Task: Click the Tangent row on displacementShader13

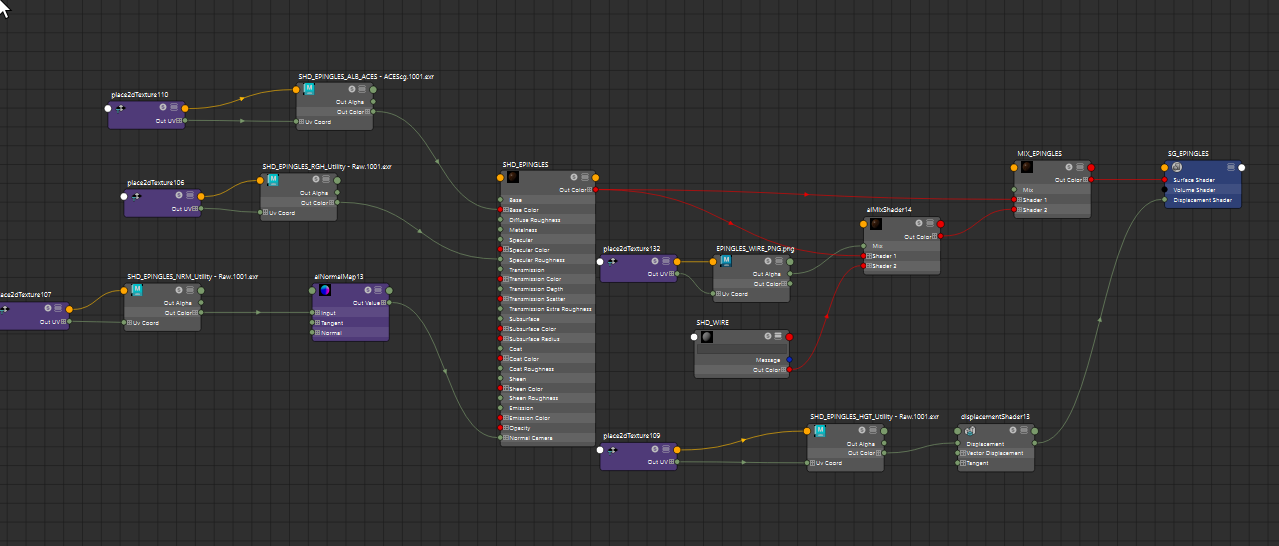Action: click(996, 463)
